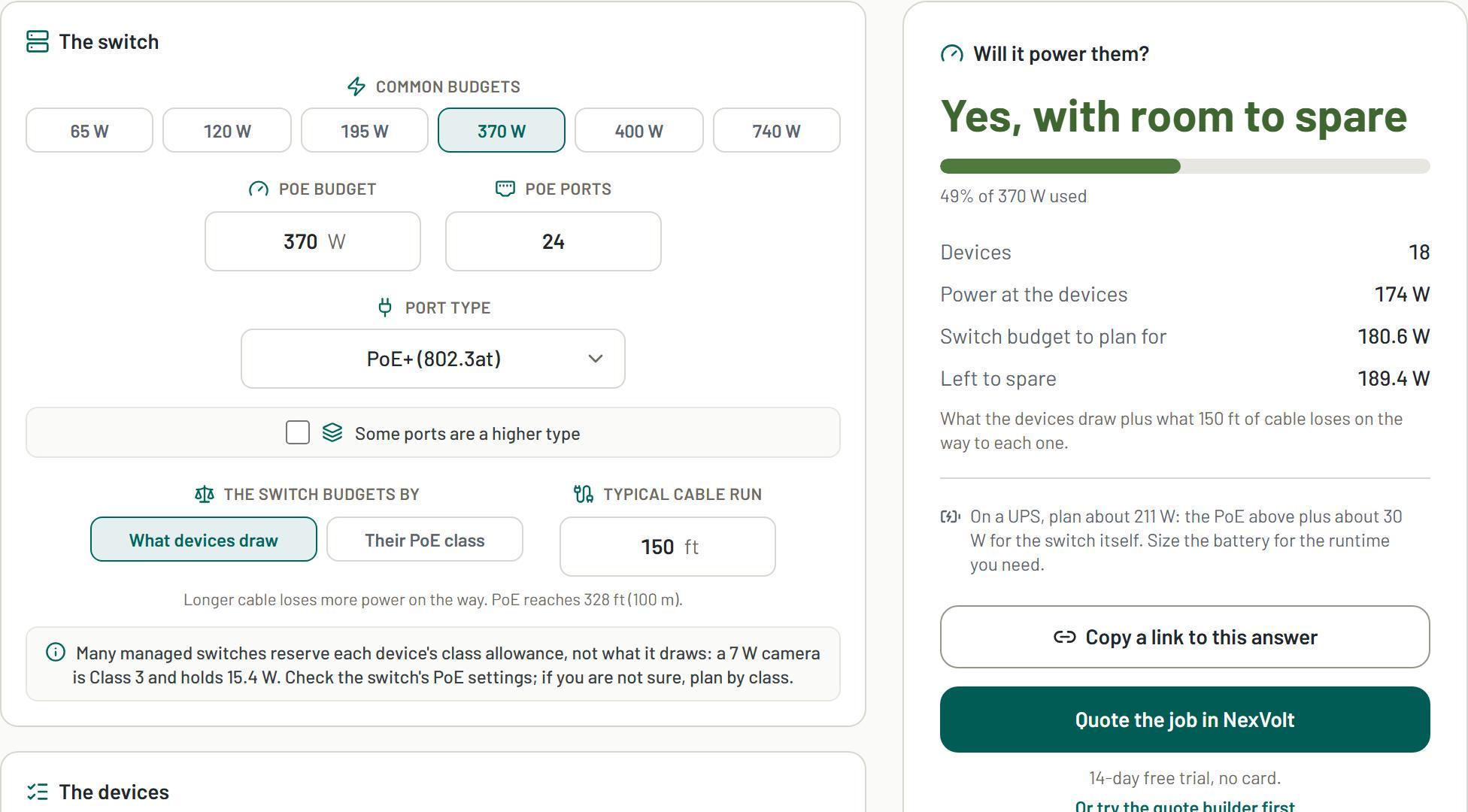1468x812 pixels.
Task: Click the Yes, with room to spare heading
Action: [1174, 117]
